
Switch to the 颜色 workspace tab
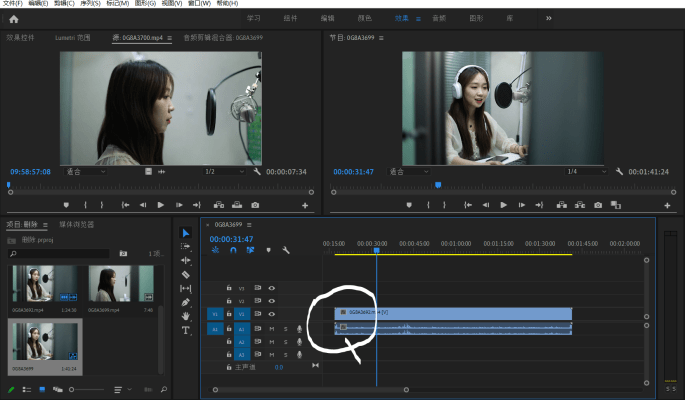pyautogui.click(x=365, y=19)
